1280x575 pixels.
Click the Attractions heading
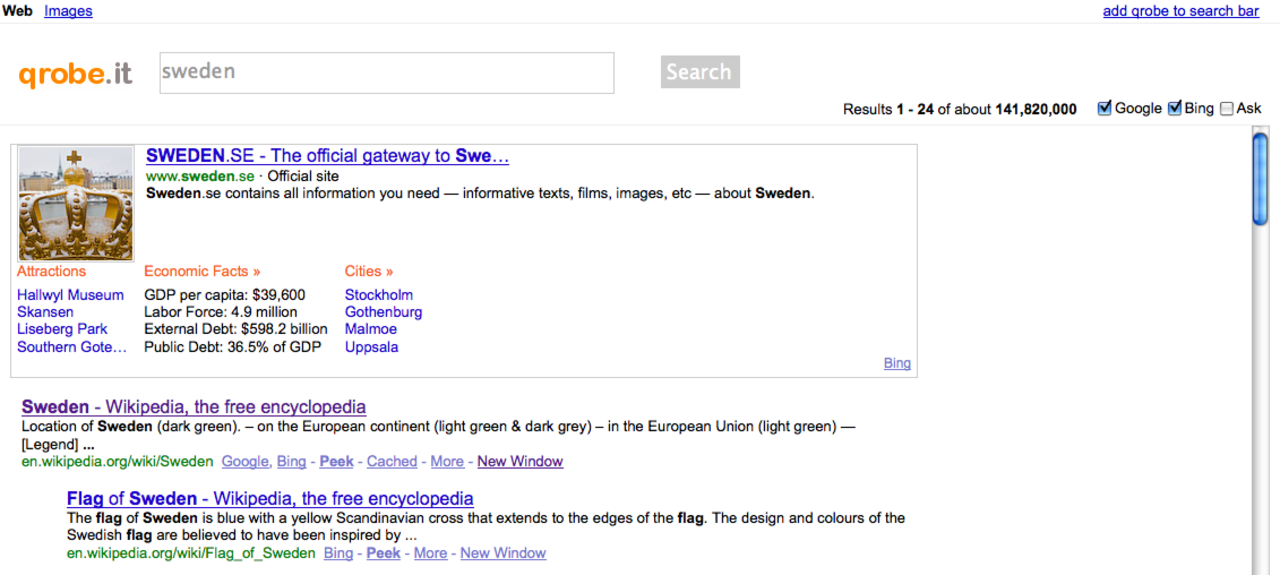[x=52, y=271]
